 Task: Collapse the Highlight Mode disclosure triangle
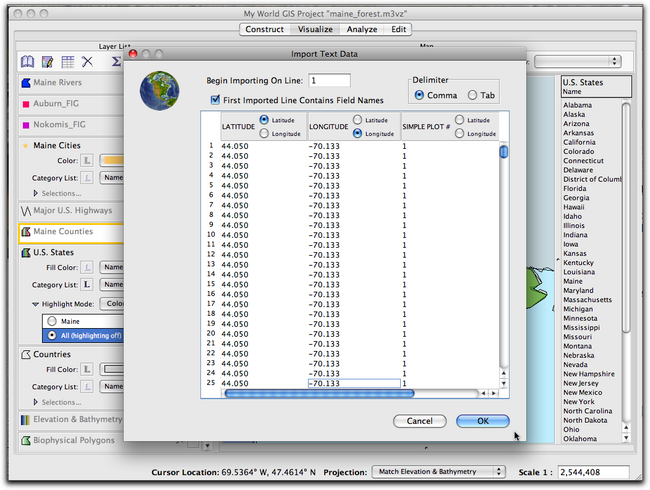pyautogui.click(x=35, y=303)
